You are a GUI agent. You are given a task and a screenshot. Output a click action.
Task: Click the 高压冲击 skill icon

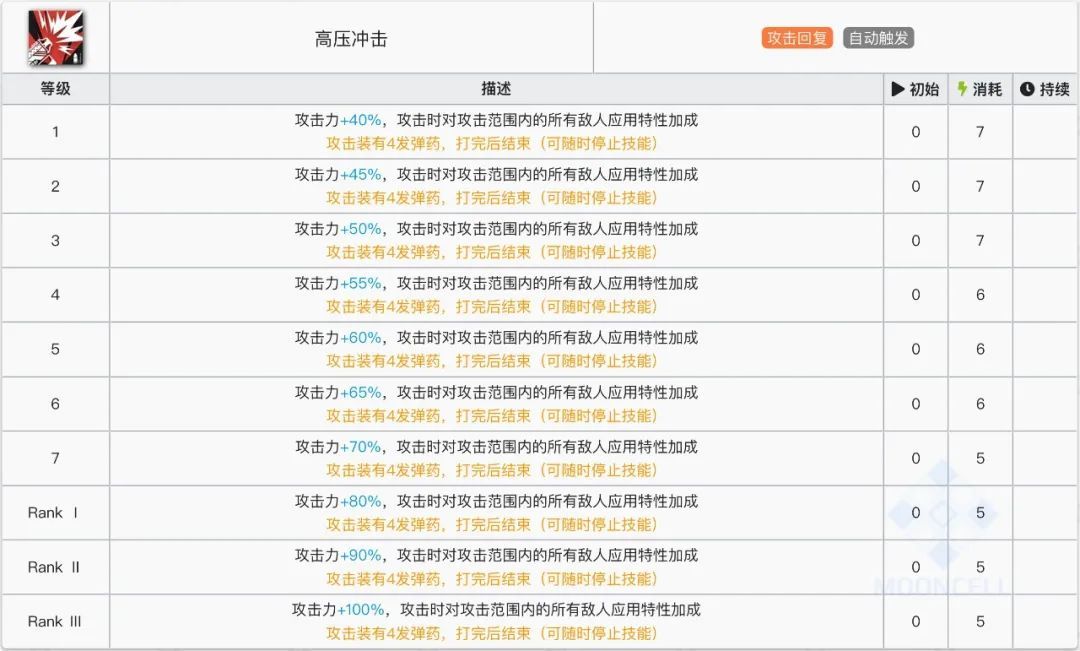click(x=55, y=37)
